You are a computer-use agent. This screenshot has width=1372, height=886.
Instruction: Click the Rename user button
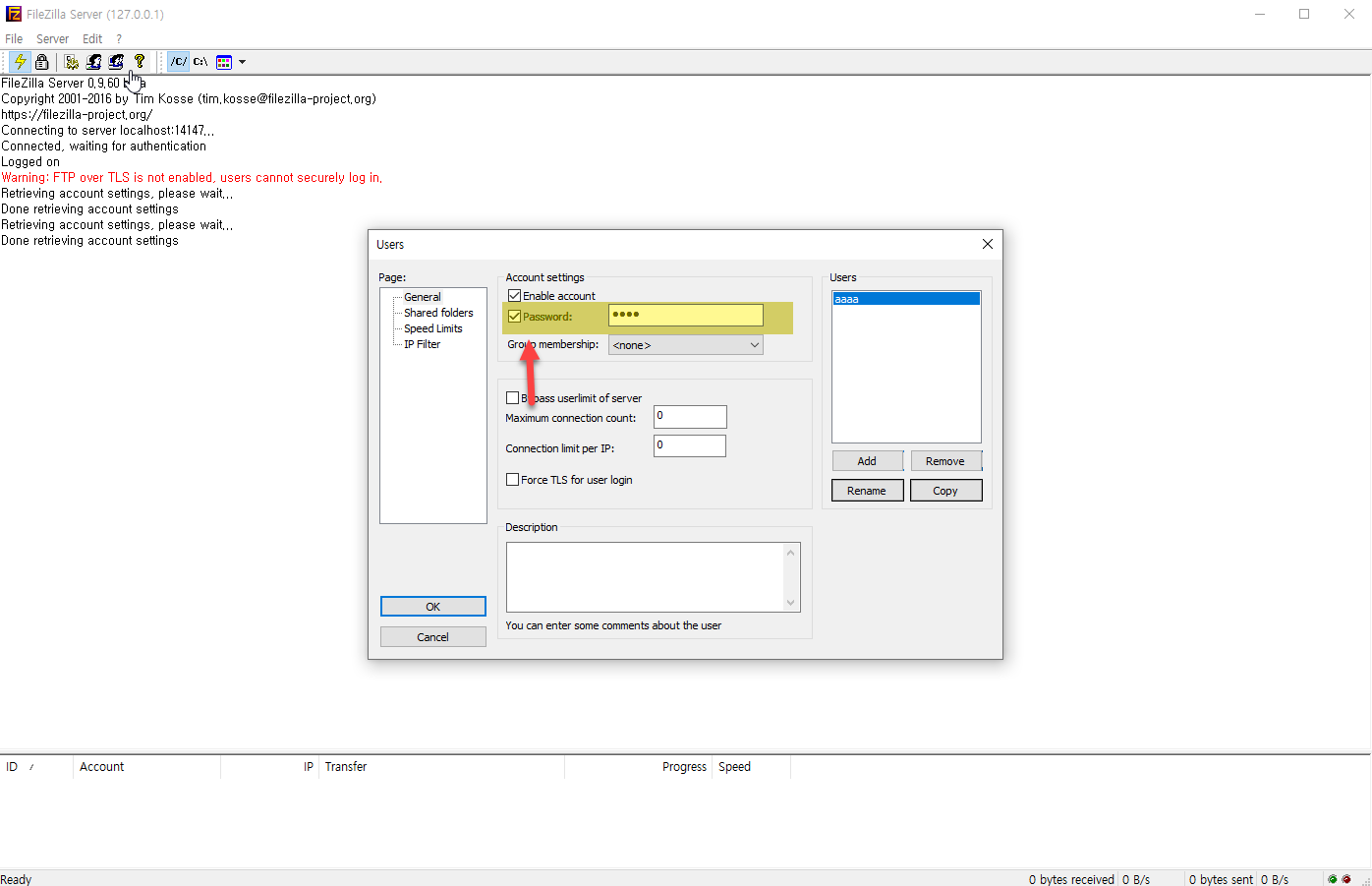coord(867,491)
